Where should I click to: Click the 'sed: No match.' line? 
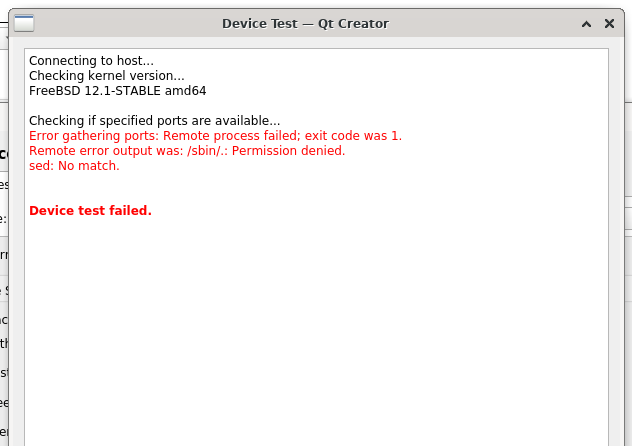[x=74, y=166]
